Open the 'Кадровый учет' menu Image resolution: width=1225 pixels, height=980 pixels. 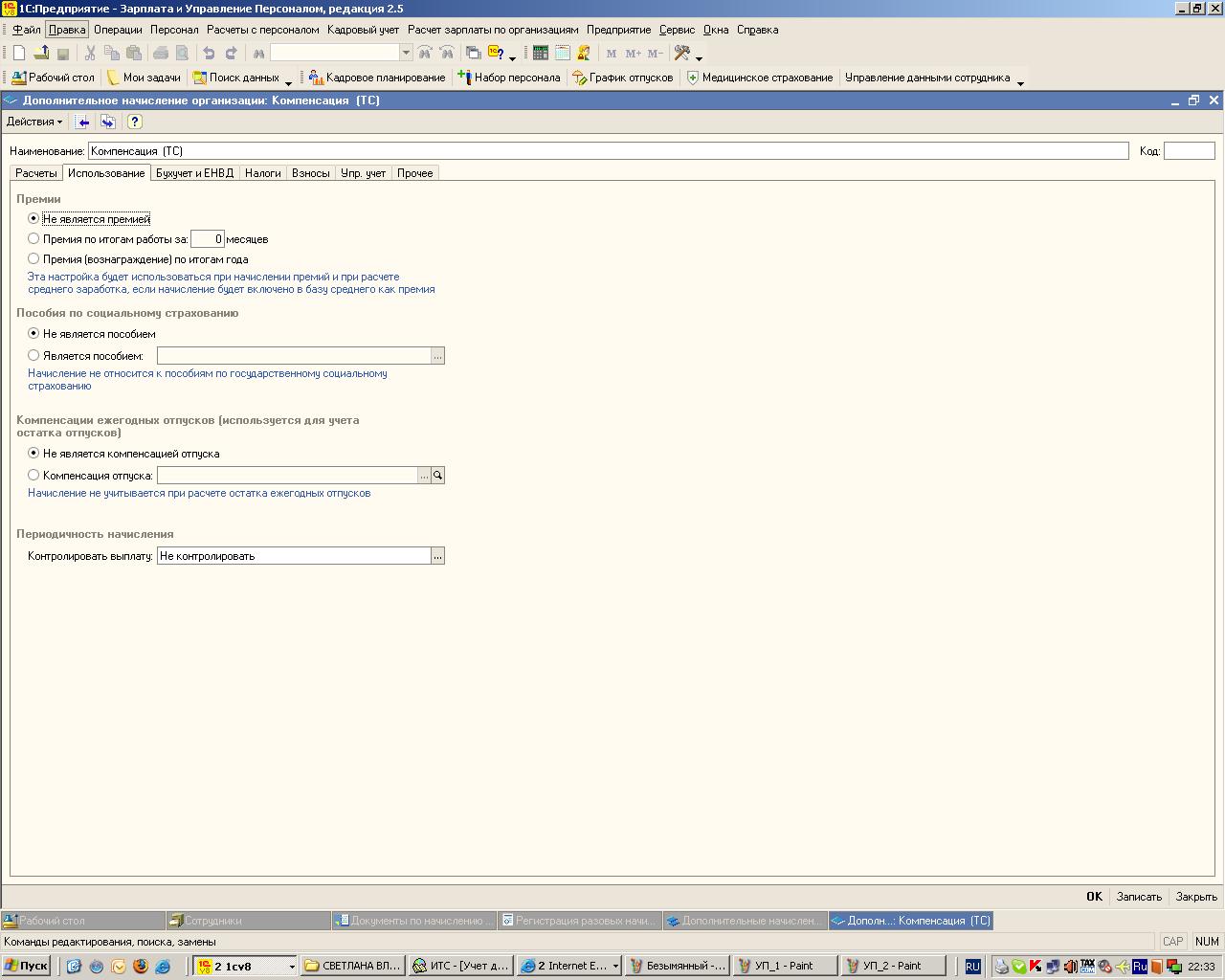tap(363, 30)
